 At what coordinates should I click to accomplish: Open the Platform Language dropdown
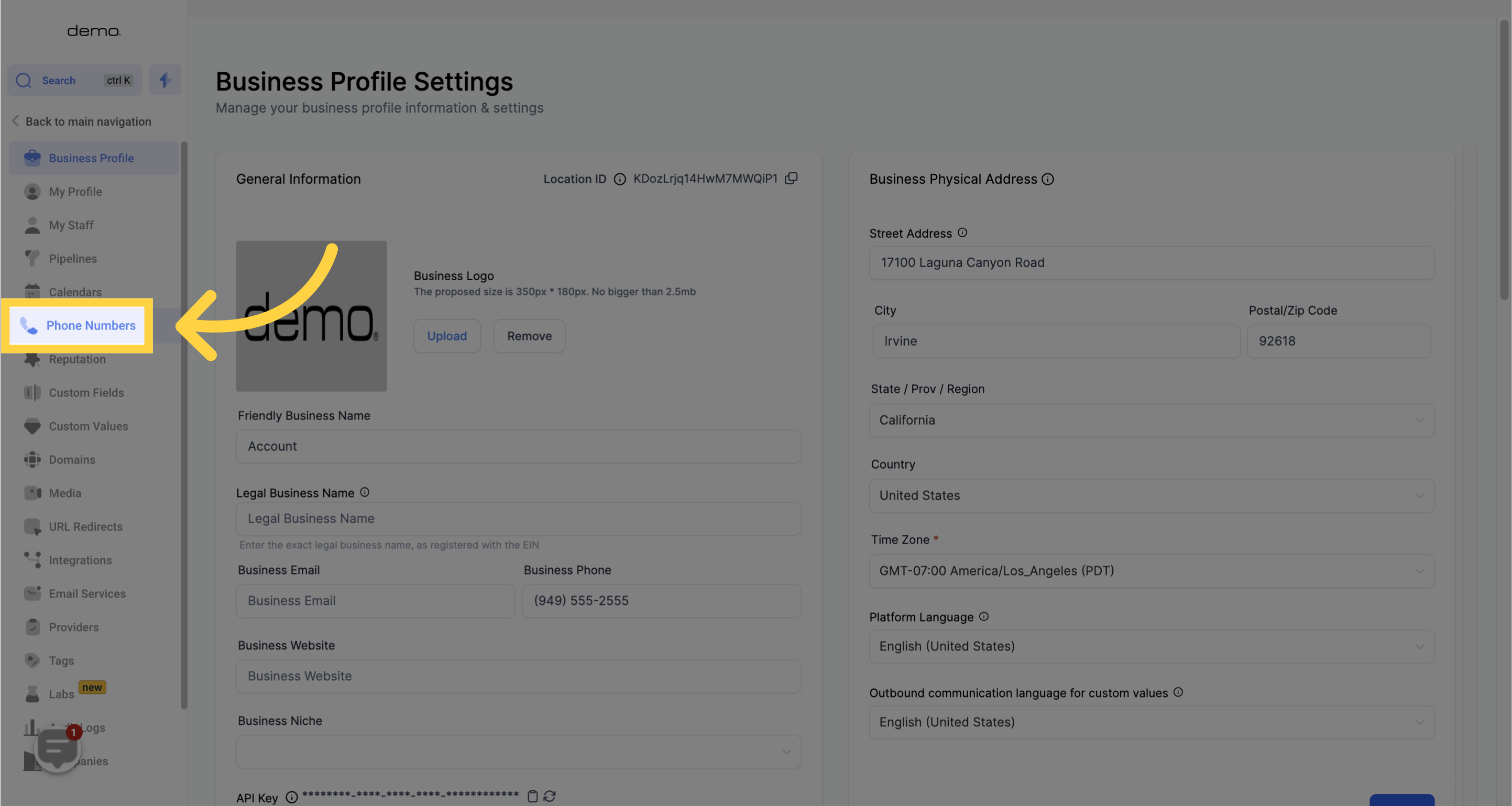click(x=1151, y=646)
